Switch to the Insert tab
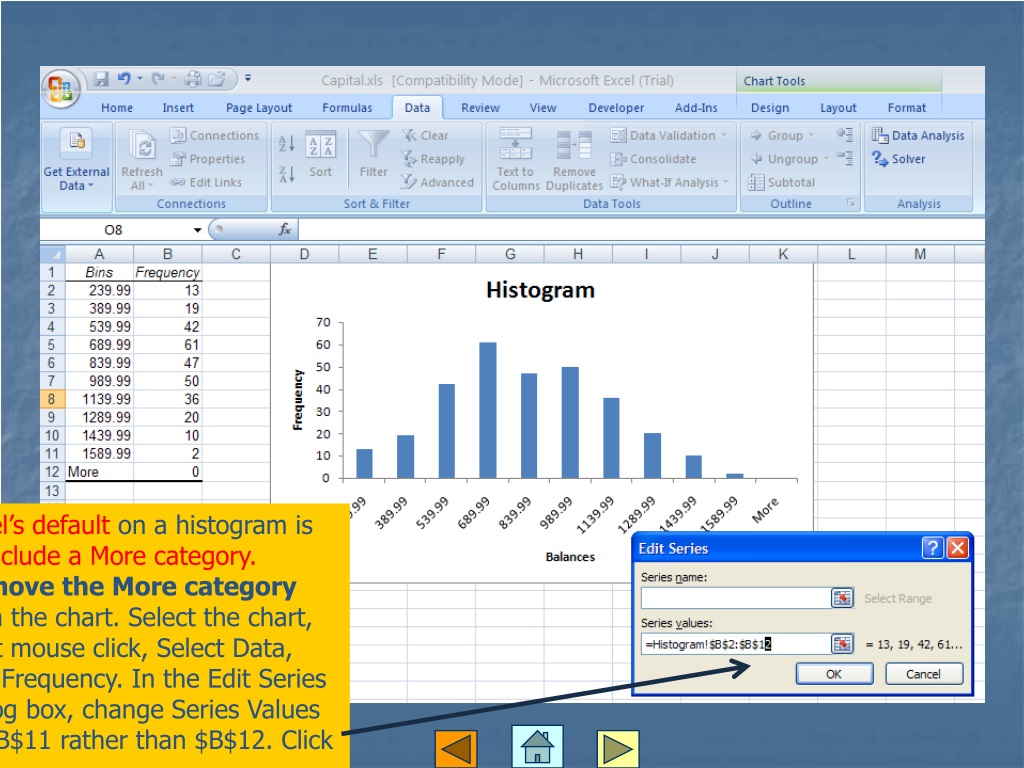 [178, 108]
